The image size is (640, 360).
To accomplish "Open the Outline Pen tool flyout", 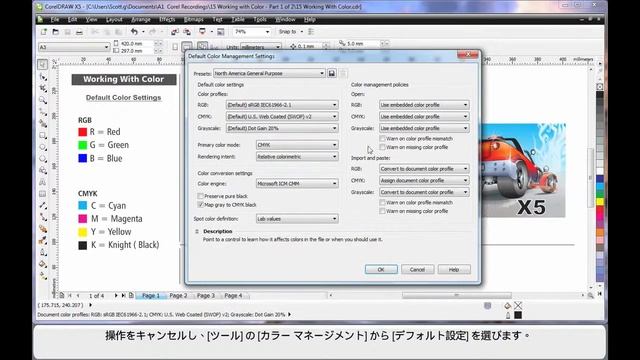I will coord(43,253).
